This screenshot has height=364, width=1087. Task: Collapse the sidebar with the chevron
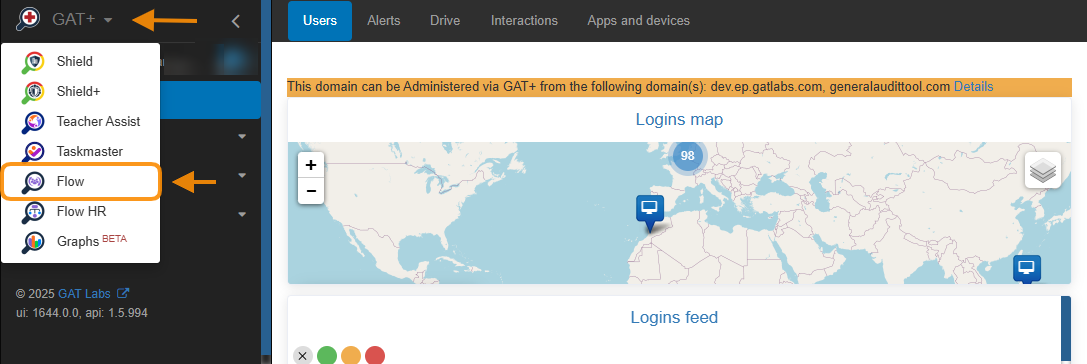coord(236,21)
